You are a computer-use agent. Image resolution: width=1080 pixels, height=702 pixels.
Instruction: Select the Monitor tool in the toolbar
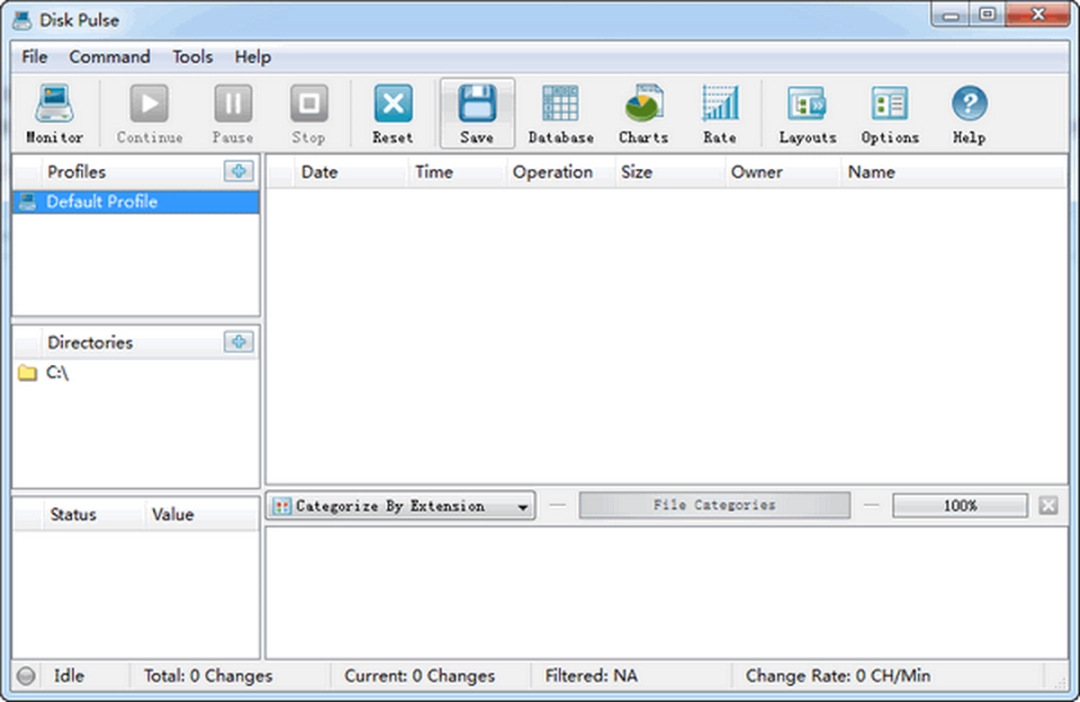(53, 110)
